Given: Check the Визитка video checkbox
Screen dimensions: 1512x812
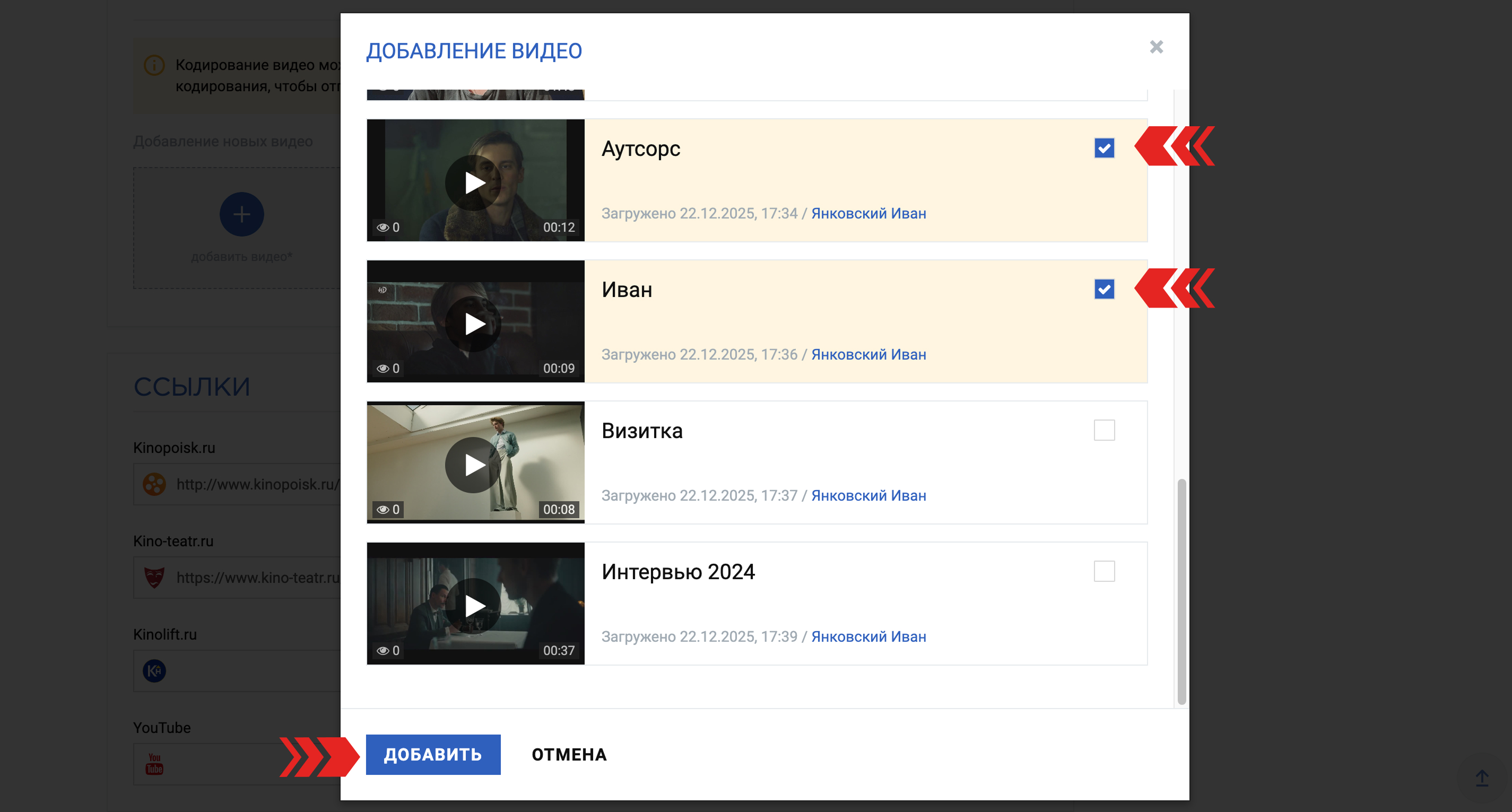Looking at the screenshot, I should [x=1103, y=430].
